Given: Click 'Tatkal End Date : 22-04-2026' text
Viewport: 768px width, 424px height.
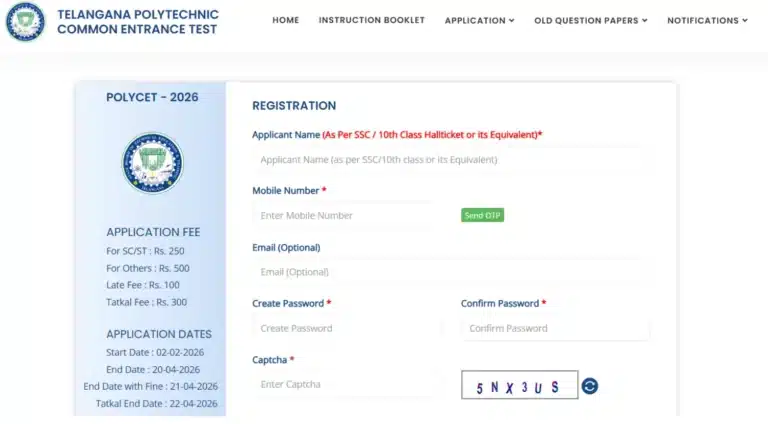Looking at the screenshot, I should tap(157, 403).
